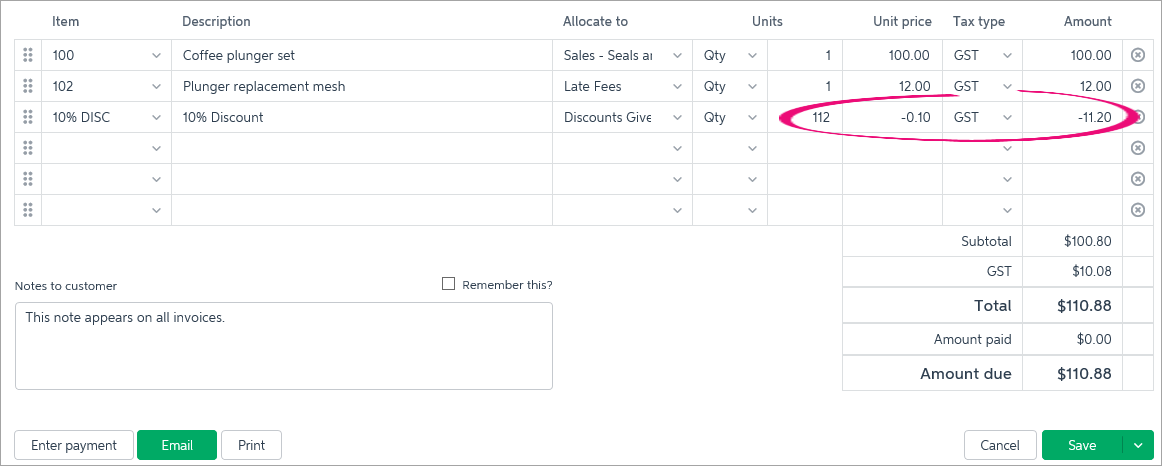The width and height of the screenshot is (1162, 466).
Task: Delete the last empty line row
Action: coord(1138,210)
